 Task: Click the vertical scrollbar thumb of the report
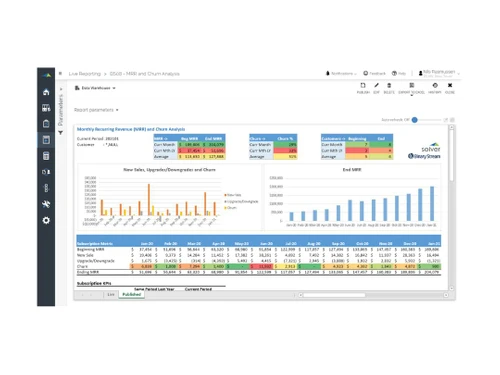452,155
